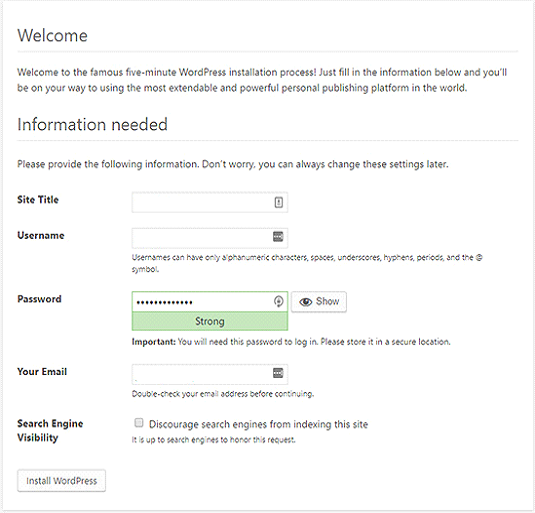Viewport: 535px width, 513px height.
Task: Click the Install WordPress button
Action: click(61, 481)
